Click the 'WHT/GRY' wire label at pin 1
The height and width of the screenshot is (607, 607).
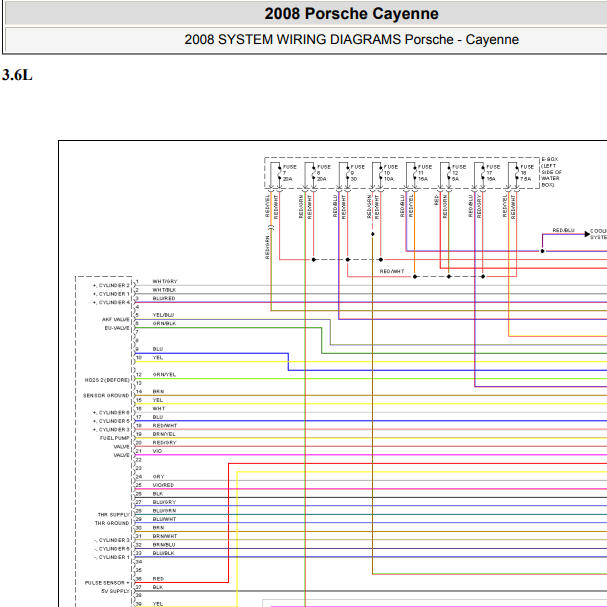click(165, 281)
